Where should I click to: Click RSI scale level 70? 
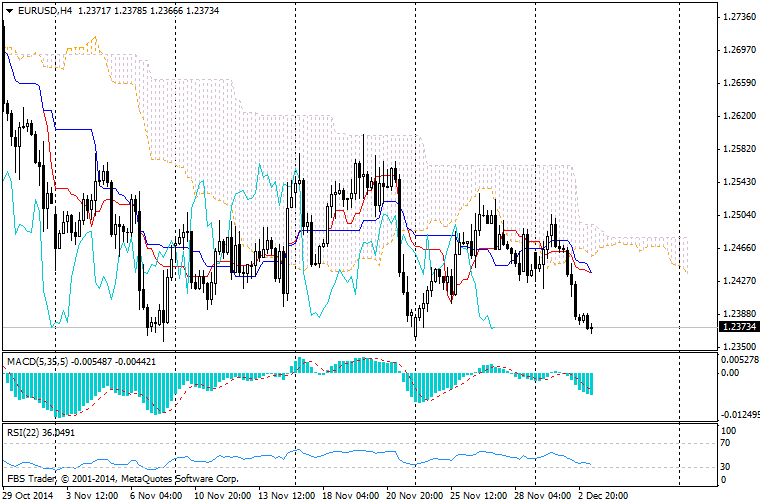point(727,442)
